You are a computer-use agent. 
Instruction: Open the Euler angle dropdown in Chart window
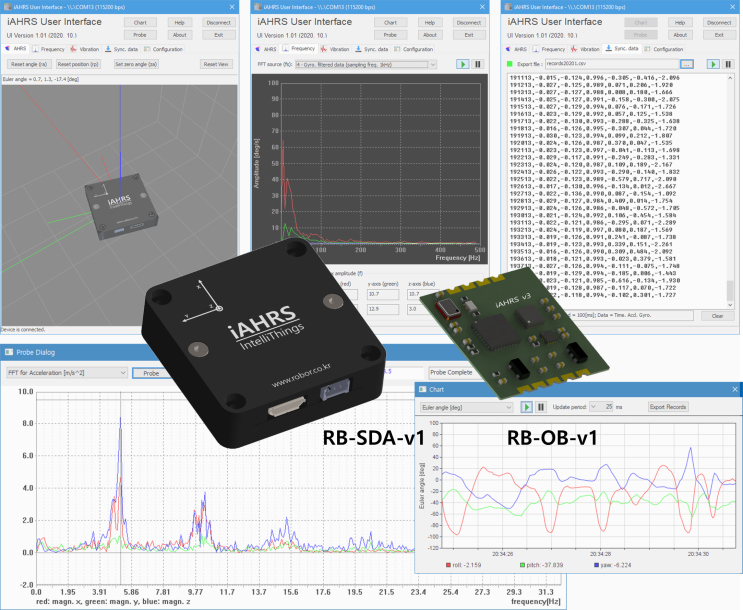click(466, 408)
